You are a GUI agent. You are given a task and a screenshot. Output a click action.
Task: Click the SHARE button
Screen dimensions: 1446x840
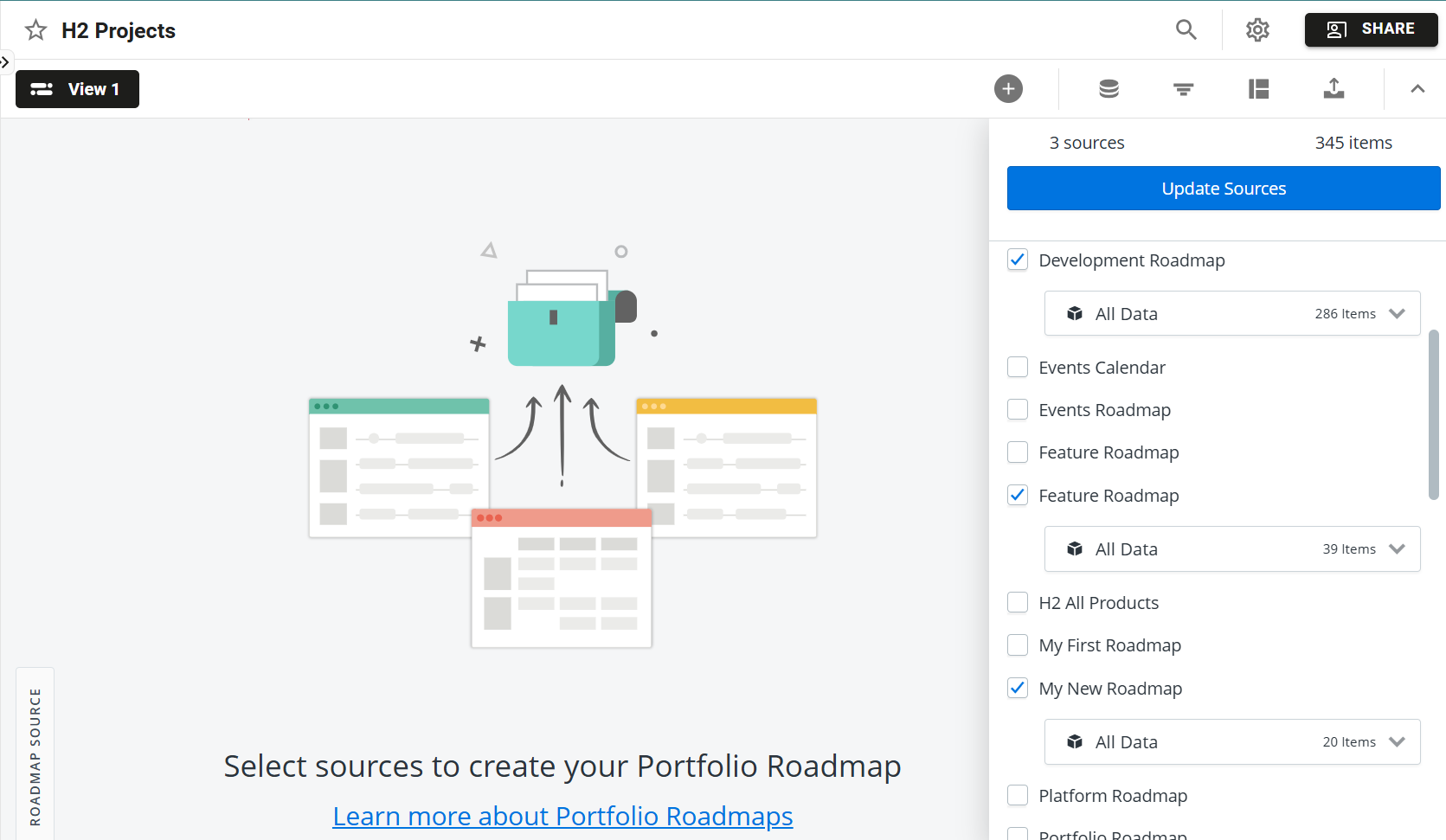1371,29
